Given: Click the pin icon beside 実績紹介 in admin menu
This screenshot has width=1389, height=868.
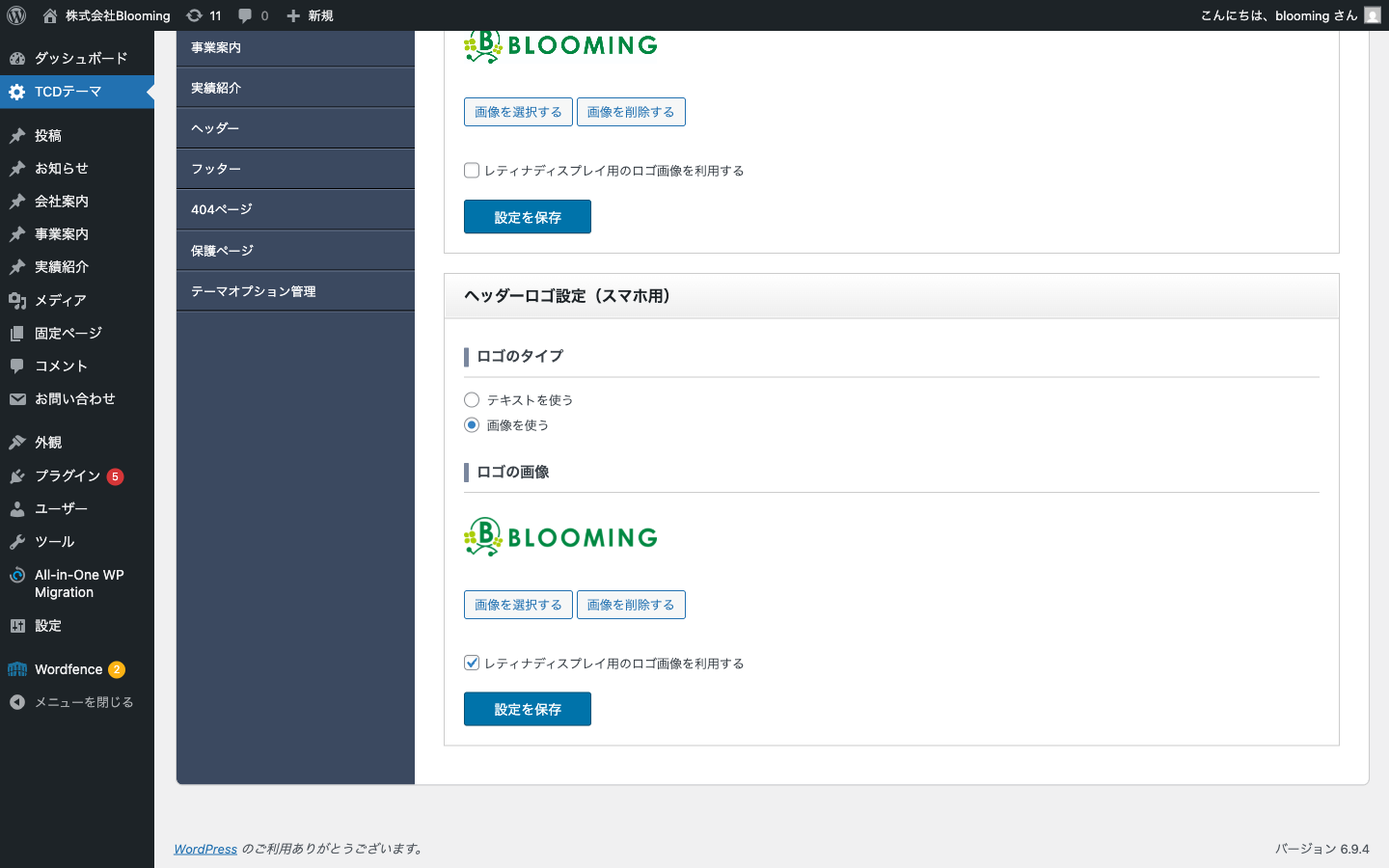Looking at the screenshot, I should coord(17,267).
